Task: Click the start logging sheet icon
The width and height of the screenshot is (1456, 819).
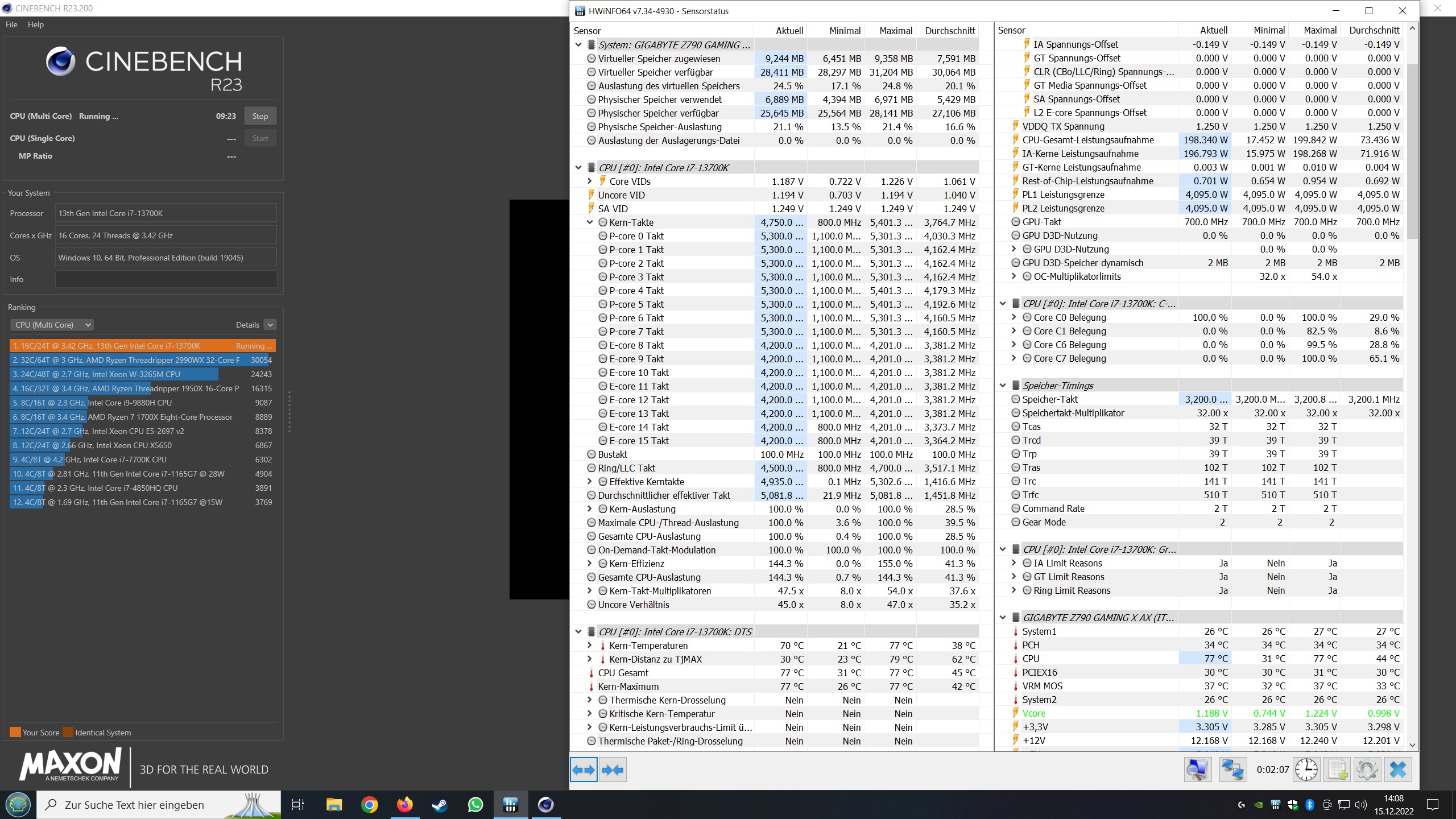Action: coord(1337,770)
